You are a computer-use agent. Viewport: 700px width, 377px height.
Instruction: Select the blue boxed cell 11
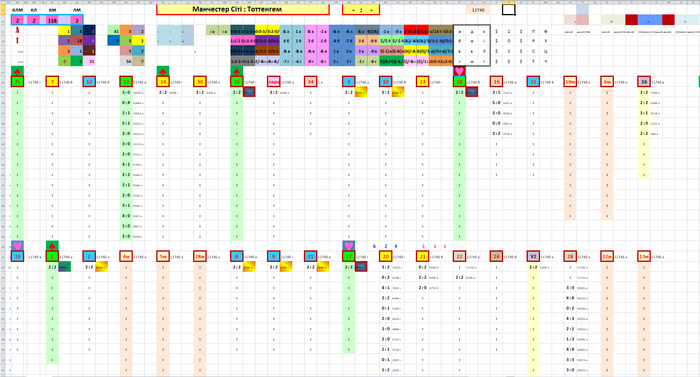point(311,256)
